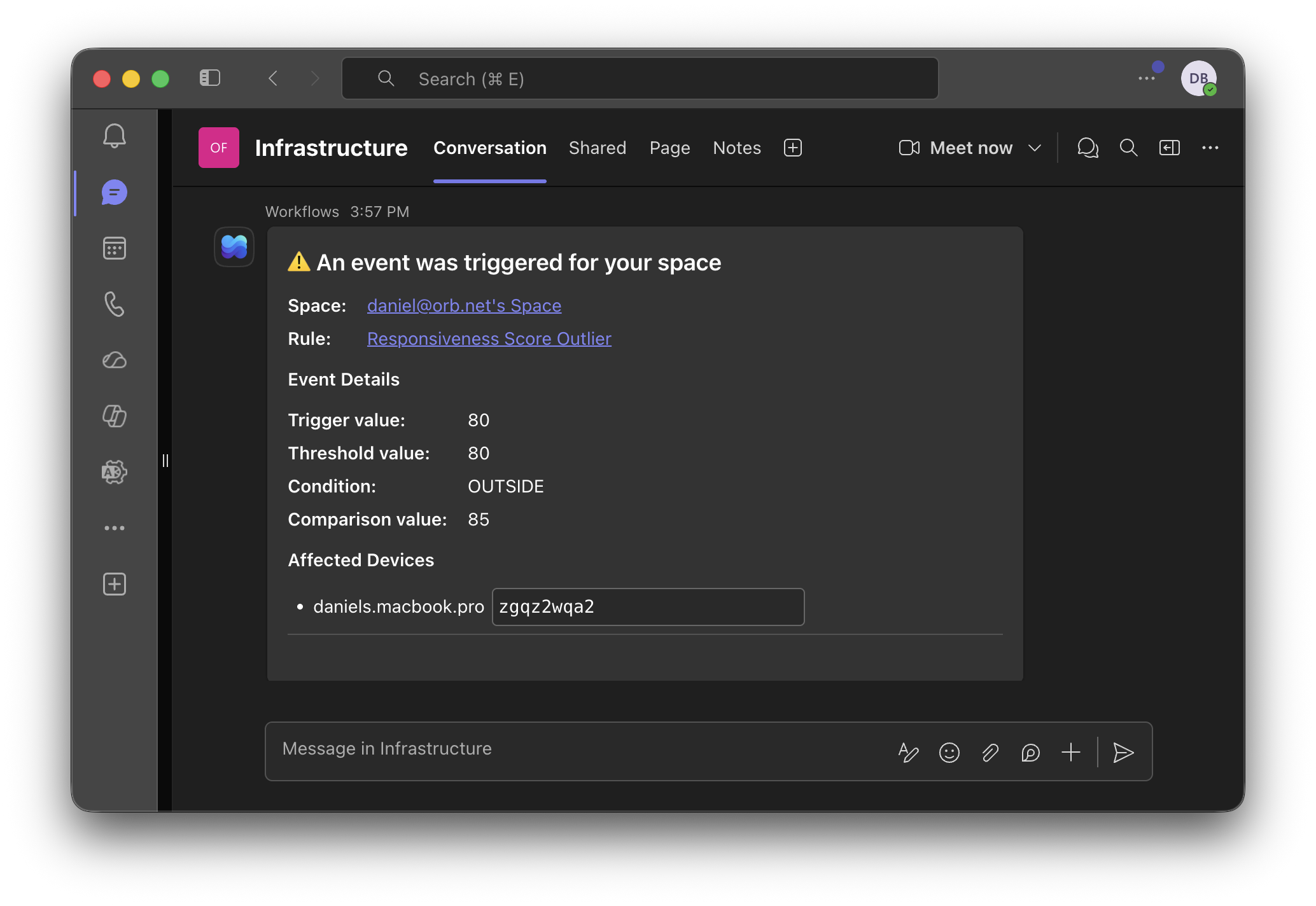Expand the Meet now dropdown chevron
The image size is (1316, 906).
(x=1035, y=148)
